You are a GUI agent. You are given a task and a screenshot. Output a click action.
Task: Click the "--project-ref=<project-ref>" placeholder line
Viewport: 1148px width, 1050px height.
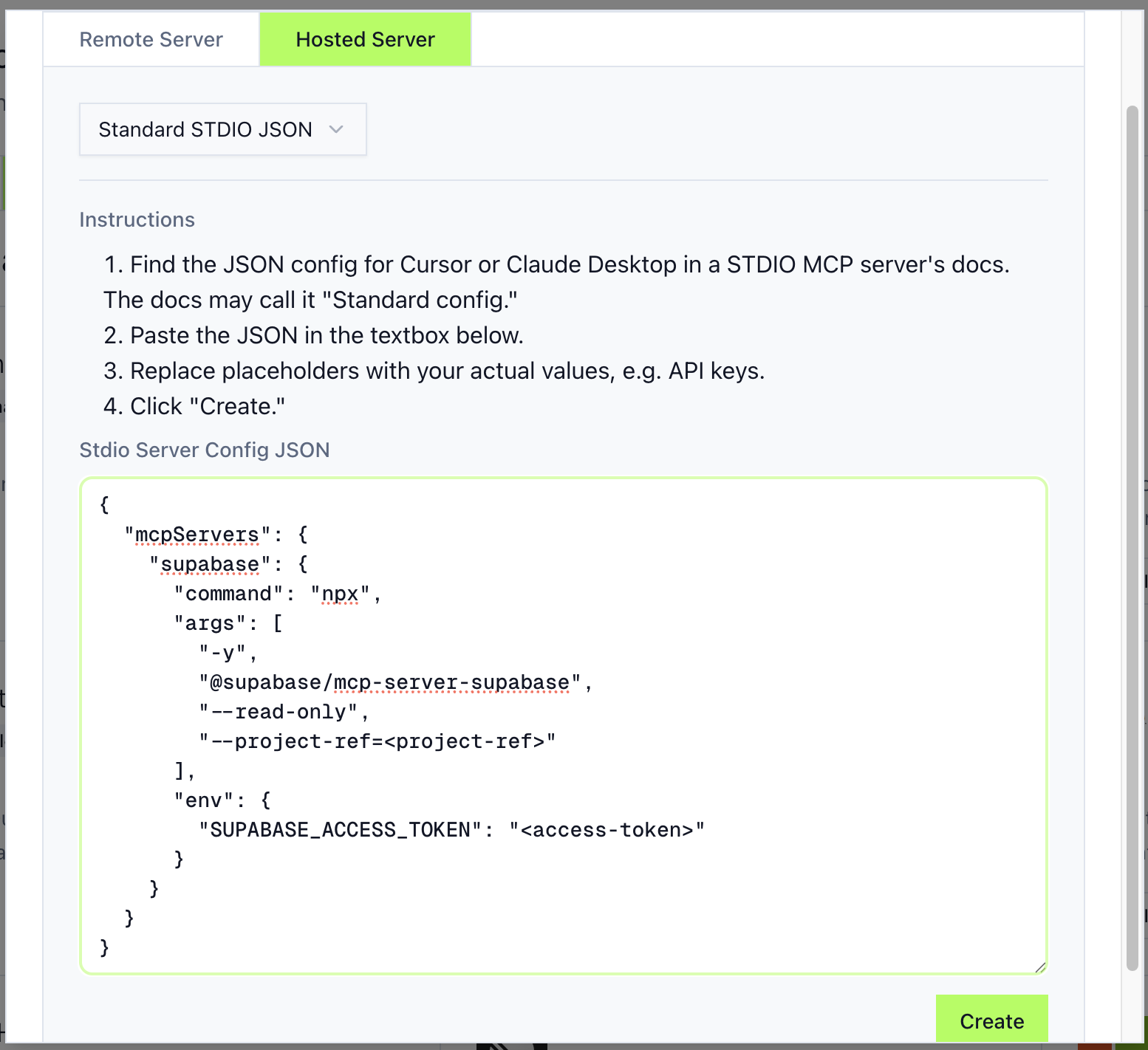[x=377, y=741]
